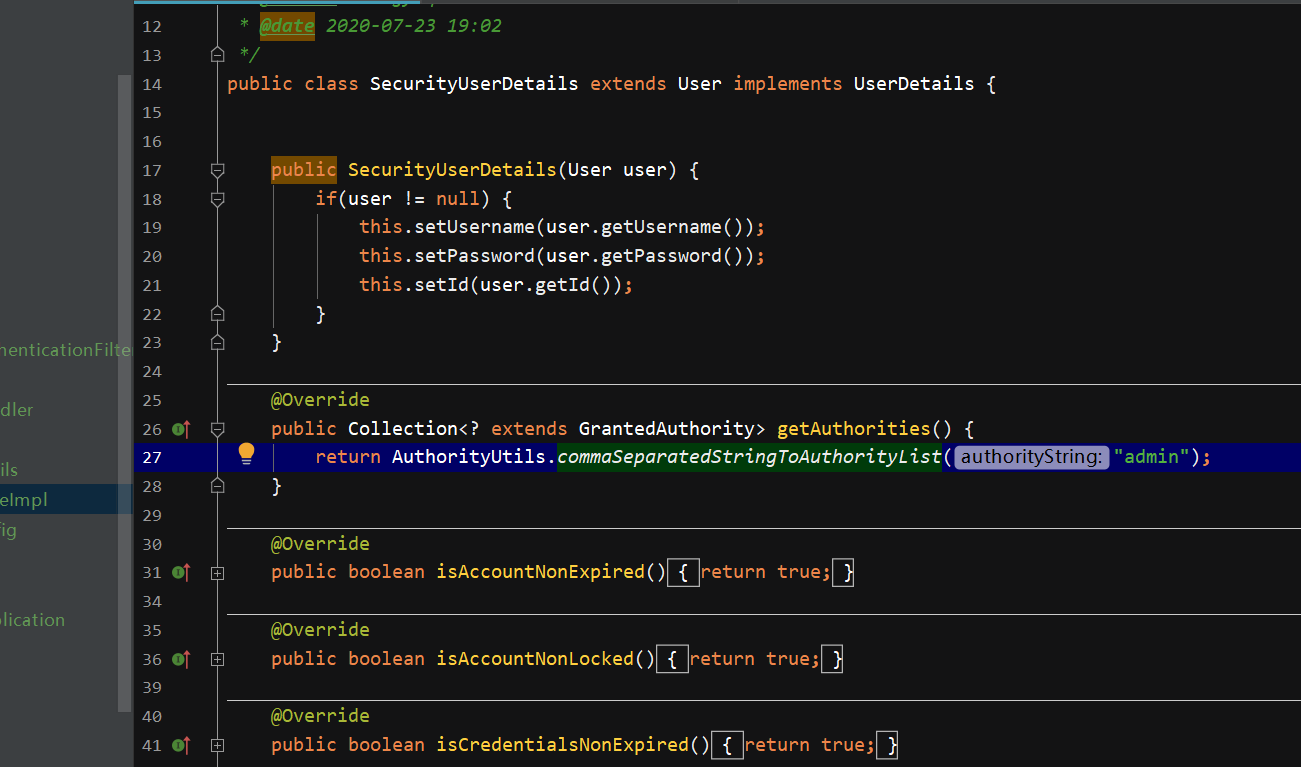Click the highlighted @date Javadoc tag
The height and width of the screenshot is (767, 1301).
pos(288,25)
